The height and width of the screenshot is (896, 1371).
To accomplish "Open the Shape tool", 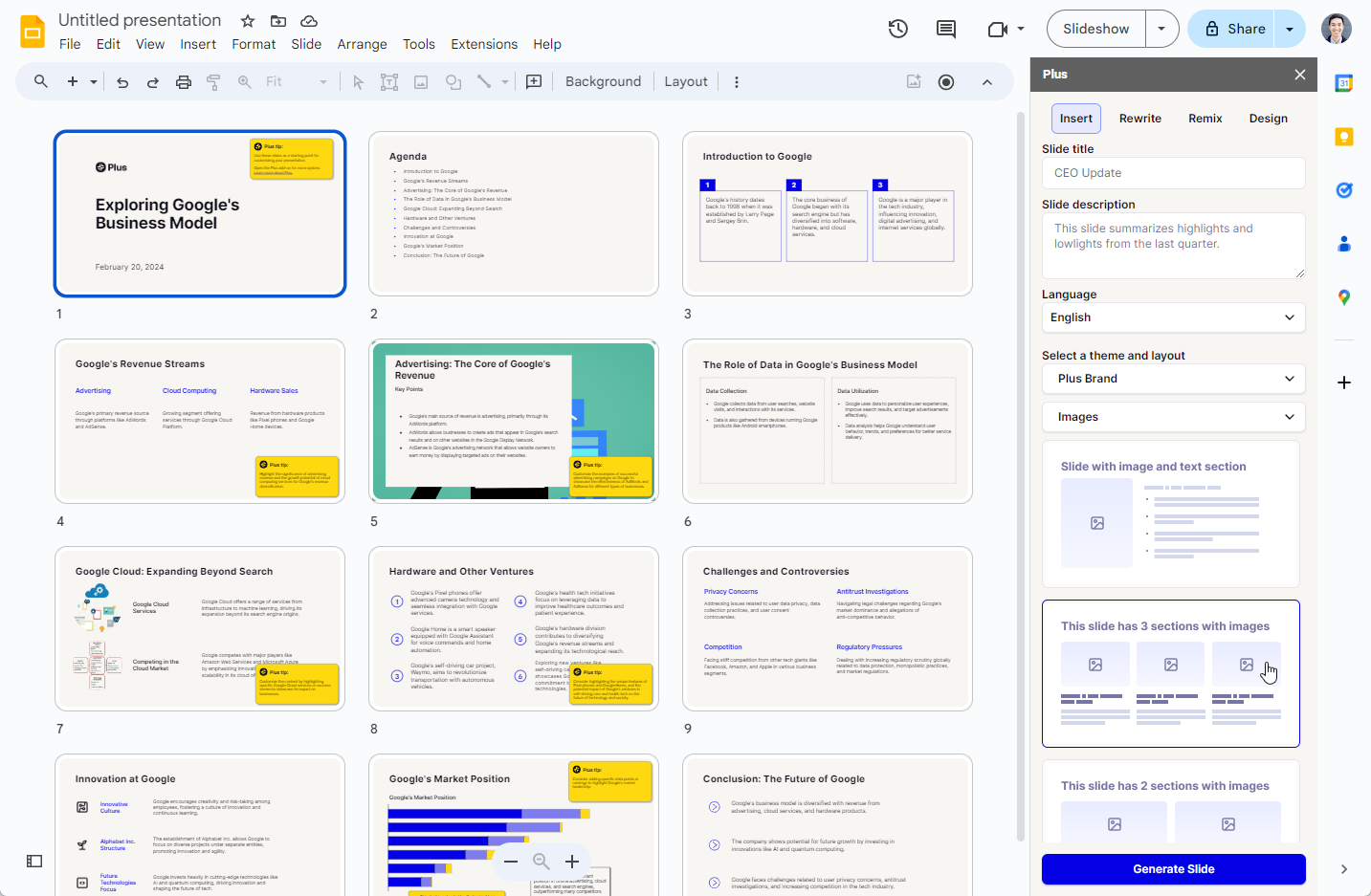I will point(453,82).
